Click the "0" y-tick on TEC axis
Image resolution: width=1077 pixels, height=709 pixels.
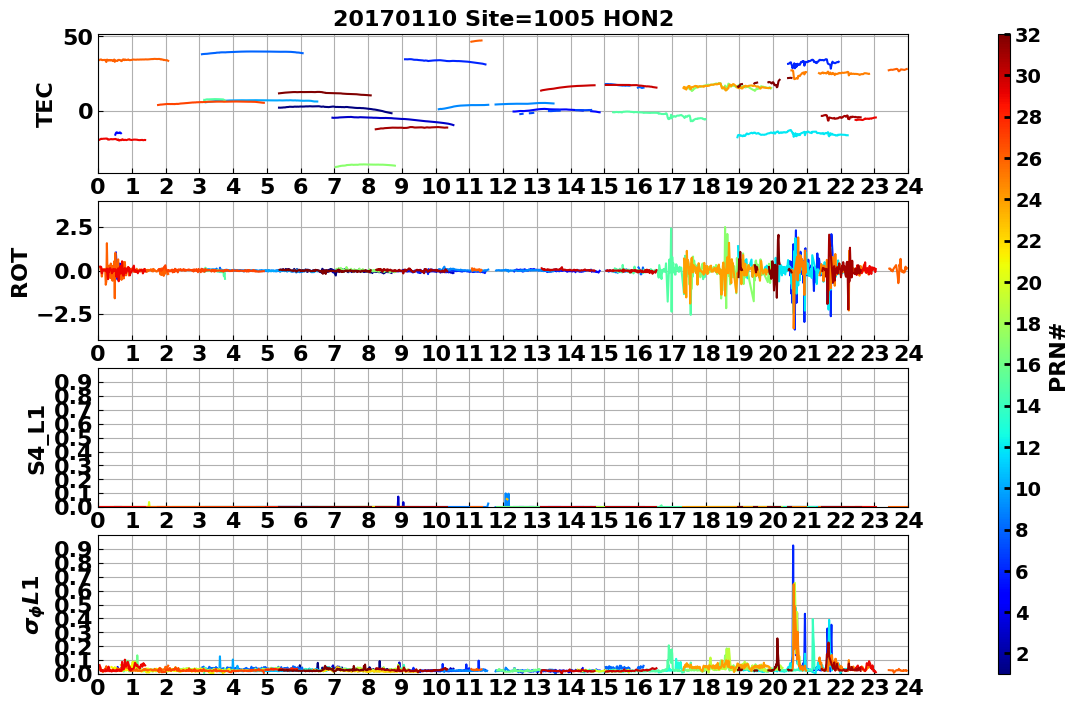85,111
